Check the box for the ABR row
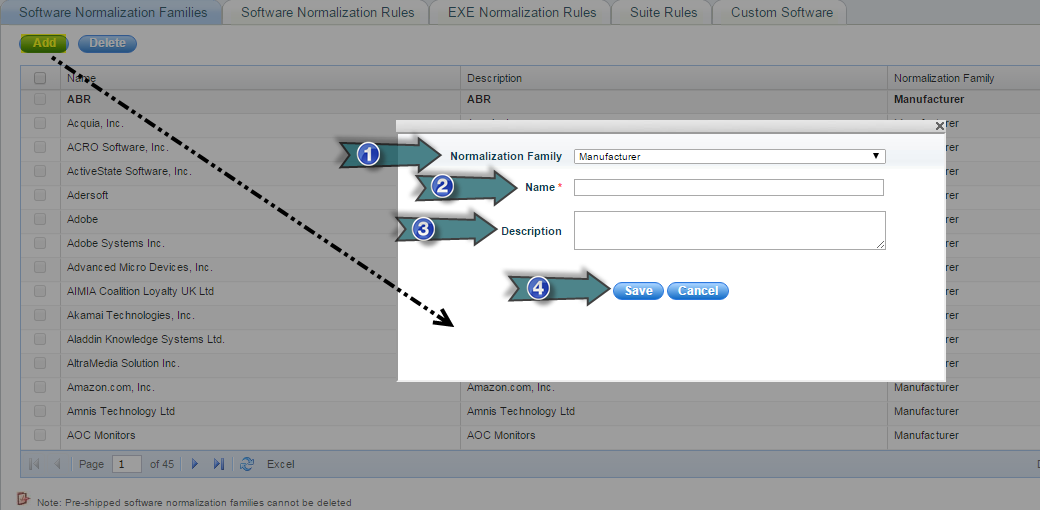This screenshot has width=1040, height=510. coord(40,100)
